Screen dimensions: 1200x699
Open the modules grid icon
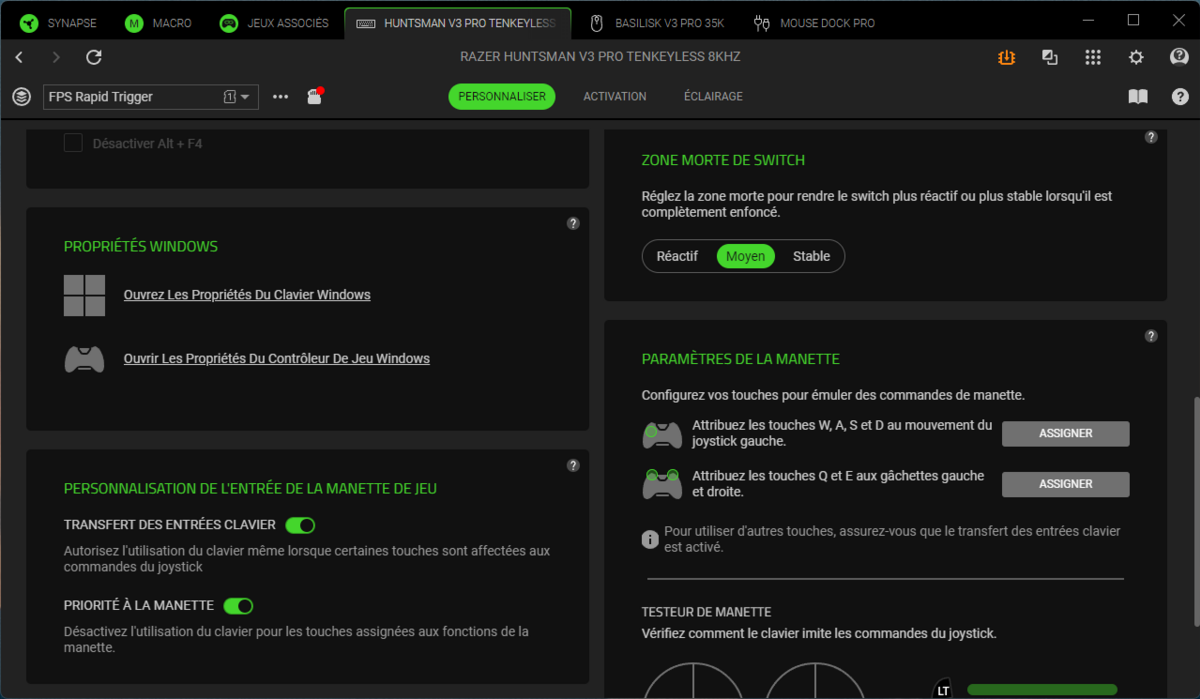pos(1093,57)
